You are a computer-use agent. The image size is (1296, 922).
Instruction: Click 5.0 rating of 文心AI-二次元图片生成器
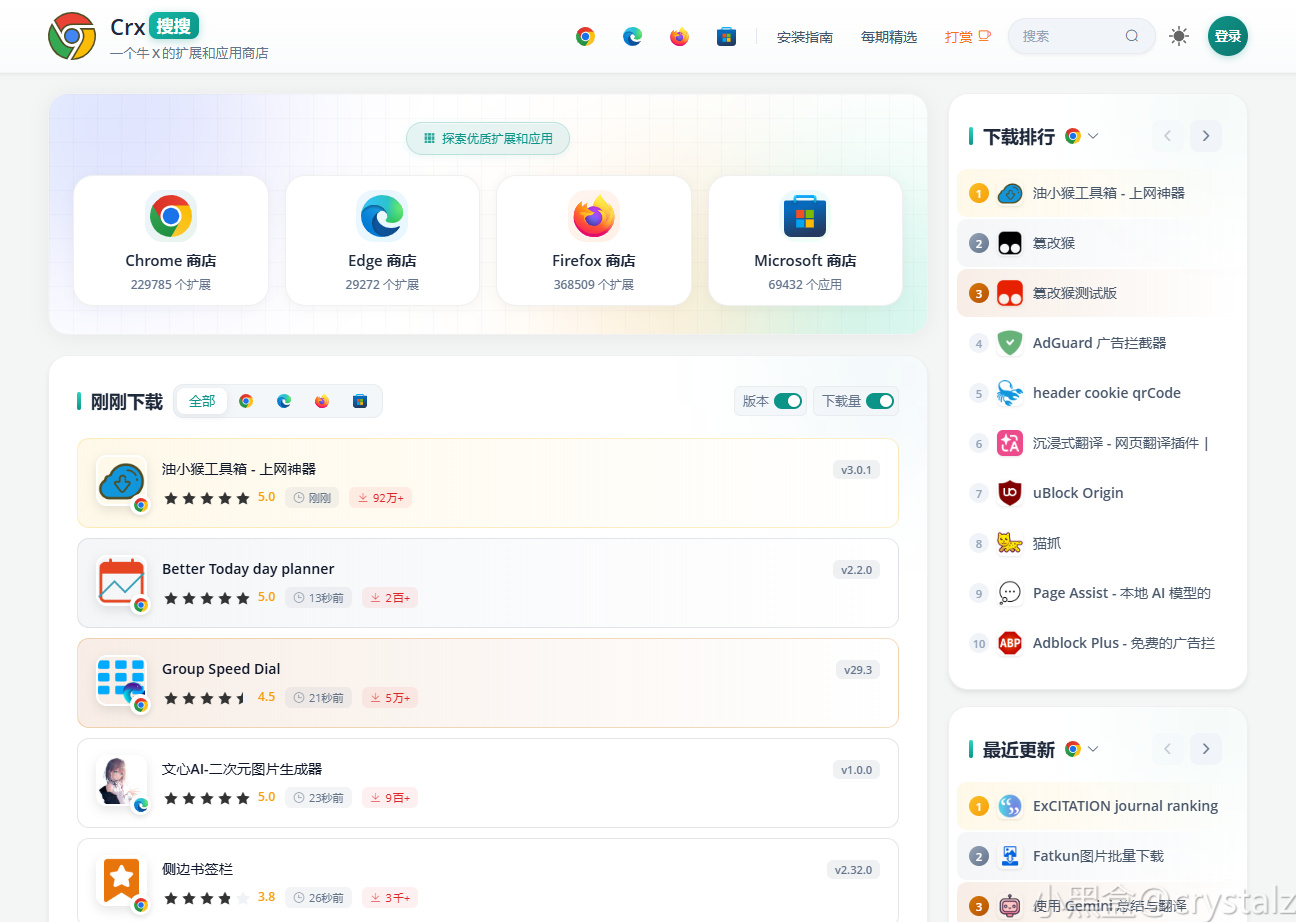266,797
